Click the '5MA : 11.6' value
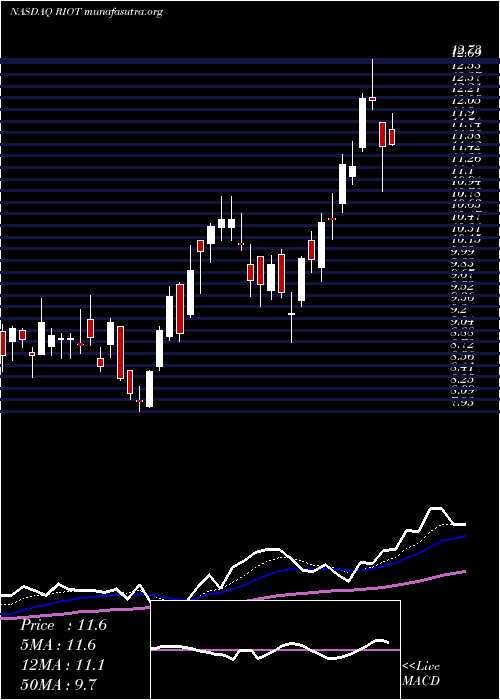 [x=58, y=645]
